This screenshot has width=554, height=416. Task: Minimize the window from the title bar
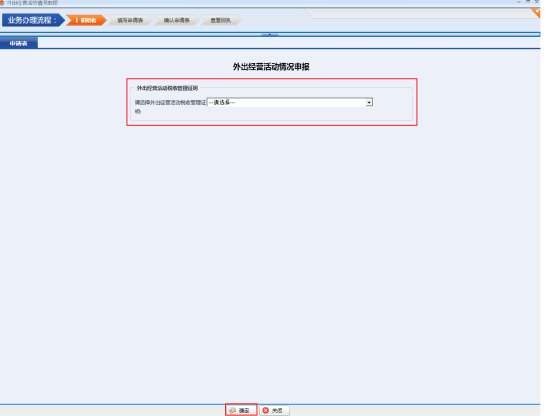point(519,2)
